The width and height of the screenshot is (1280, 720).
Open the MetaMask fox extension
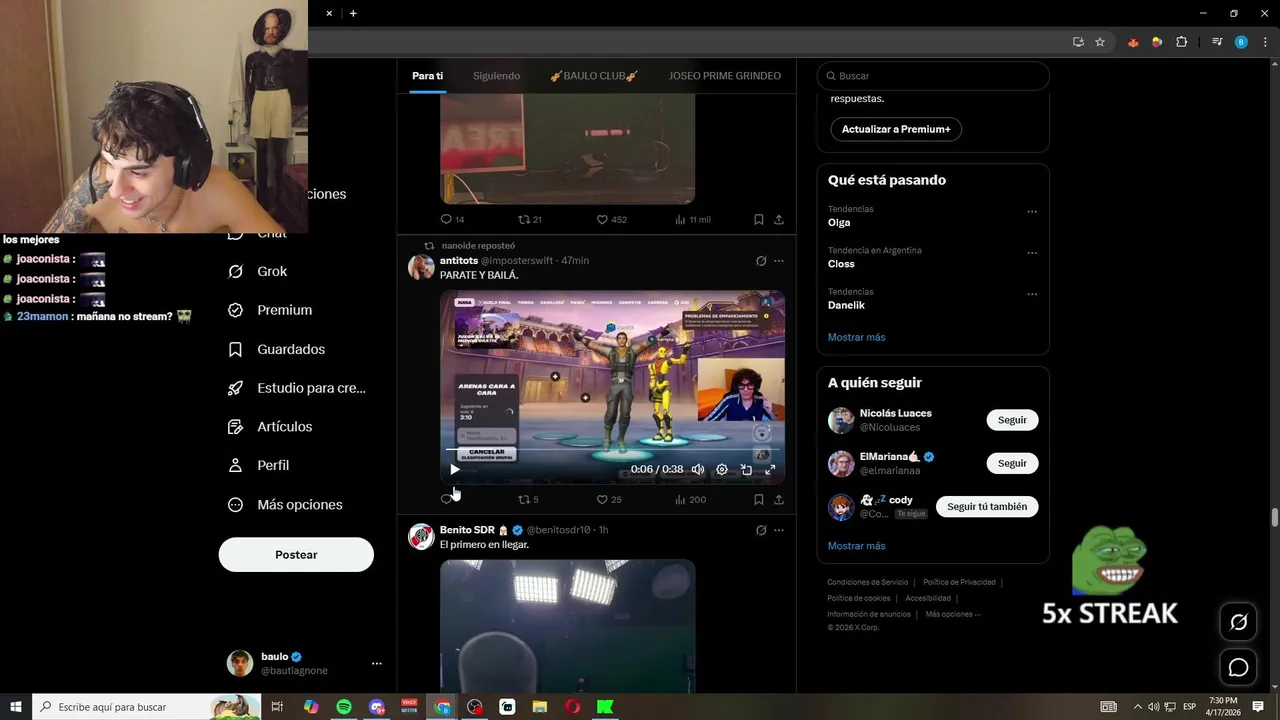1133,42
